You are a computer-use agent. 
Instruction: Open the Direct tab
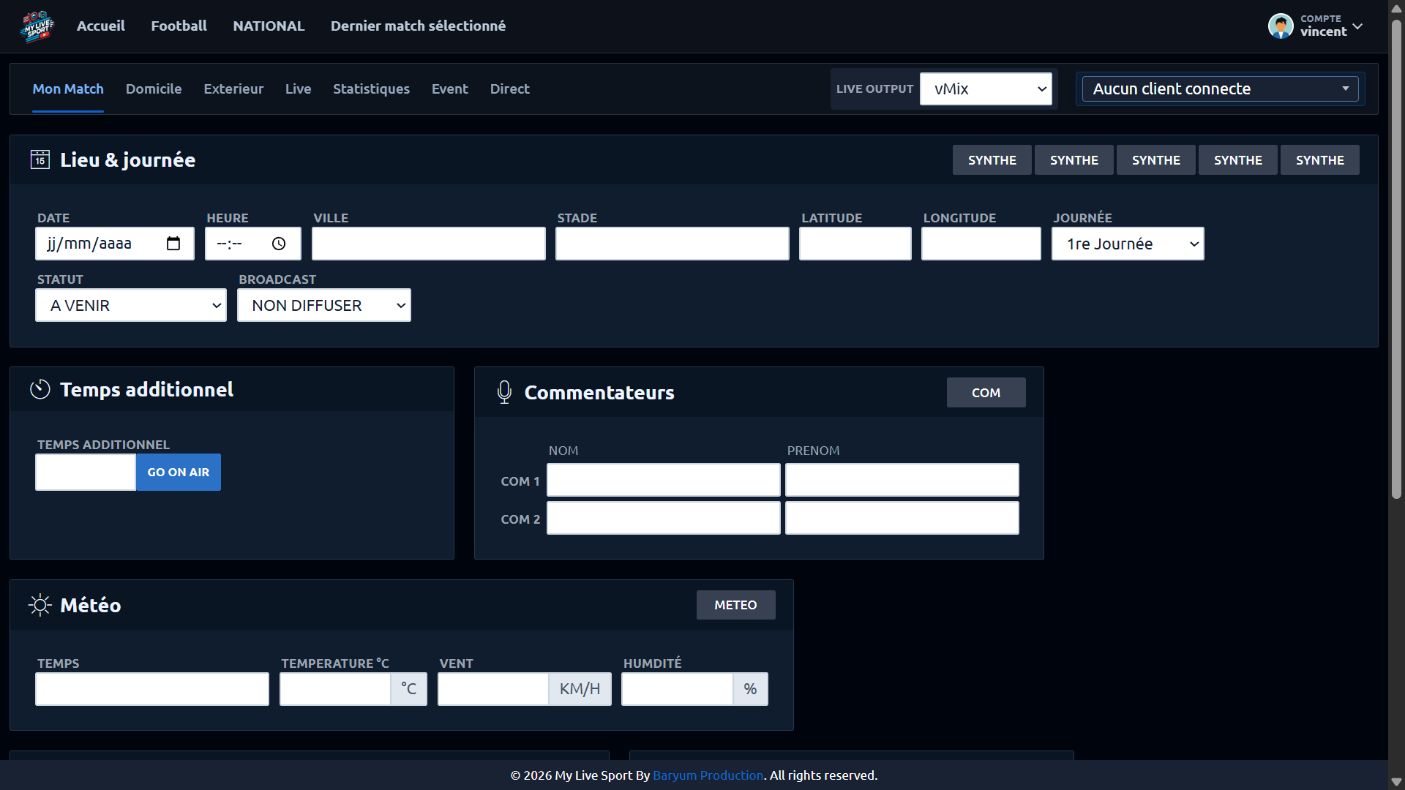pos(510,89)
